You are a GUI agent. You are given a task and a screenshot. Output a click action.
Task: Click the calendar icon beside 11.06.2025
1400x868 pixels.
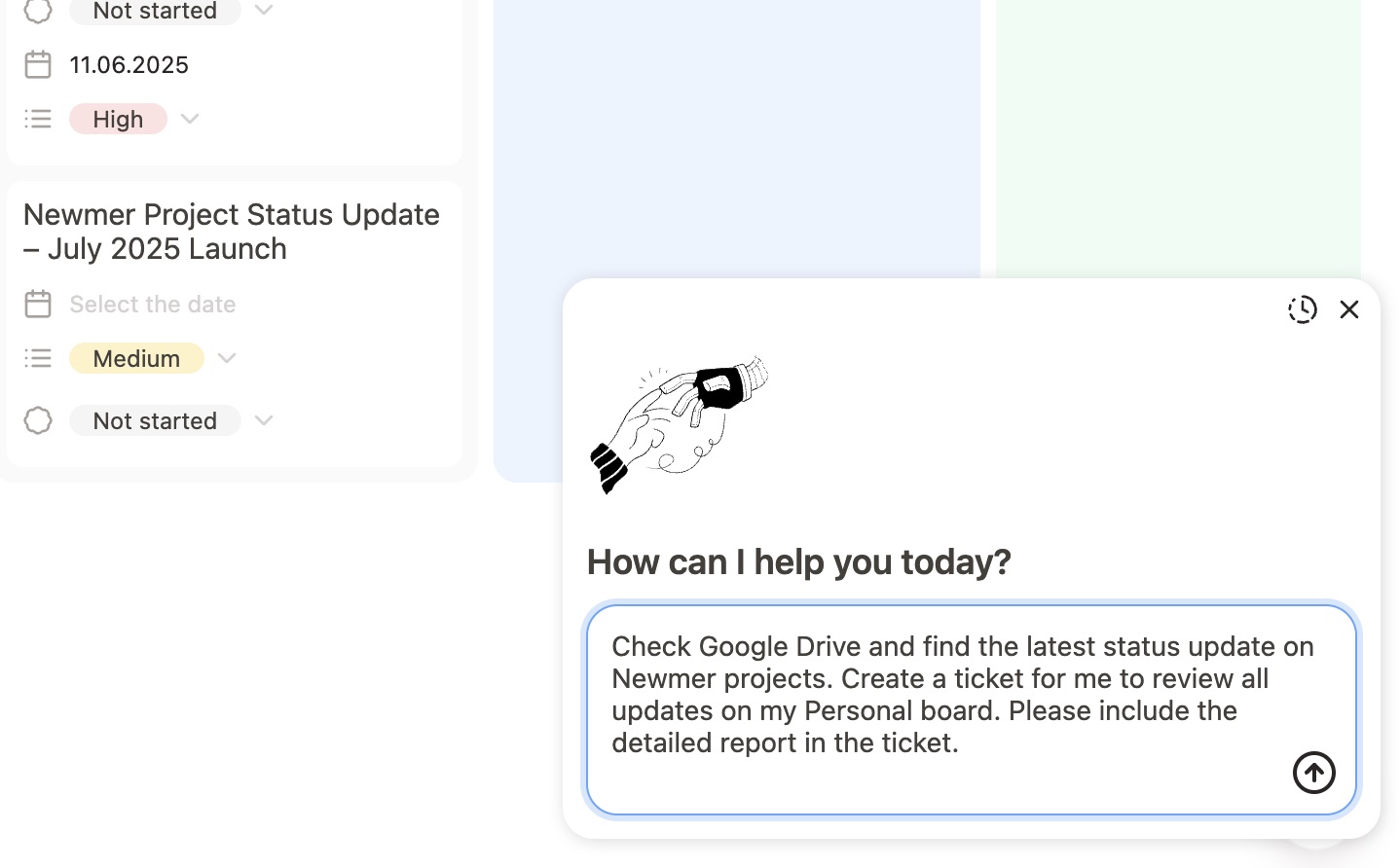[38, 65]
